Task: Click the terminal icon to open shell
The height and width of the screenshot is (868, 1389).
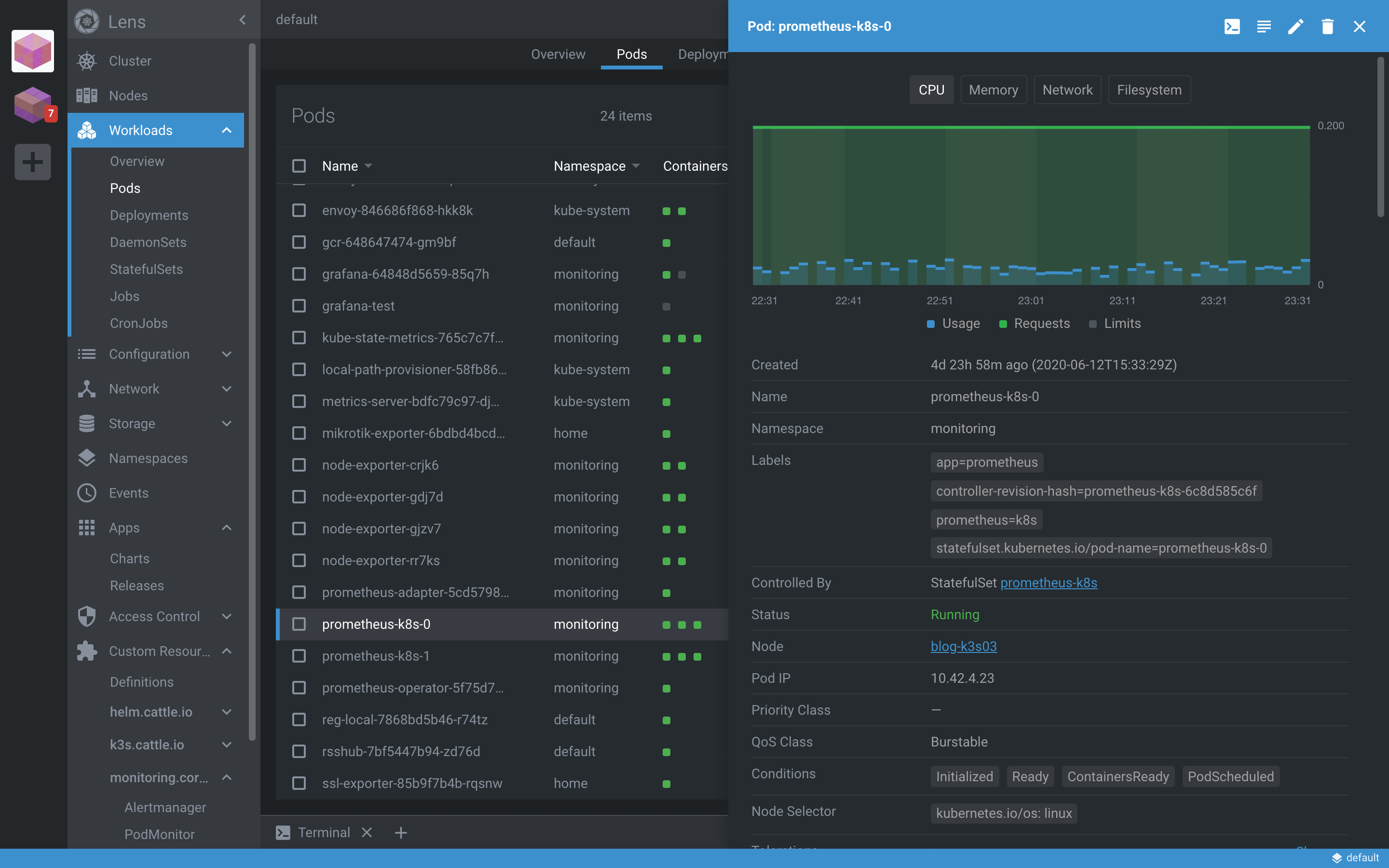Action: coord(1232,26)
